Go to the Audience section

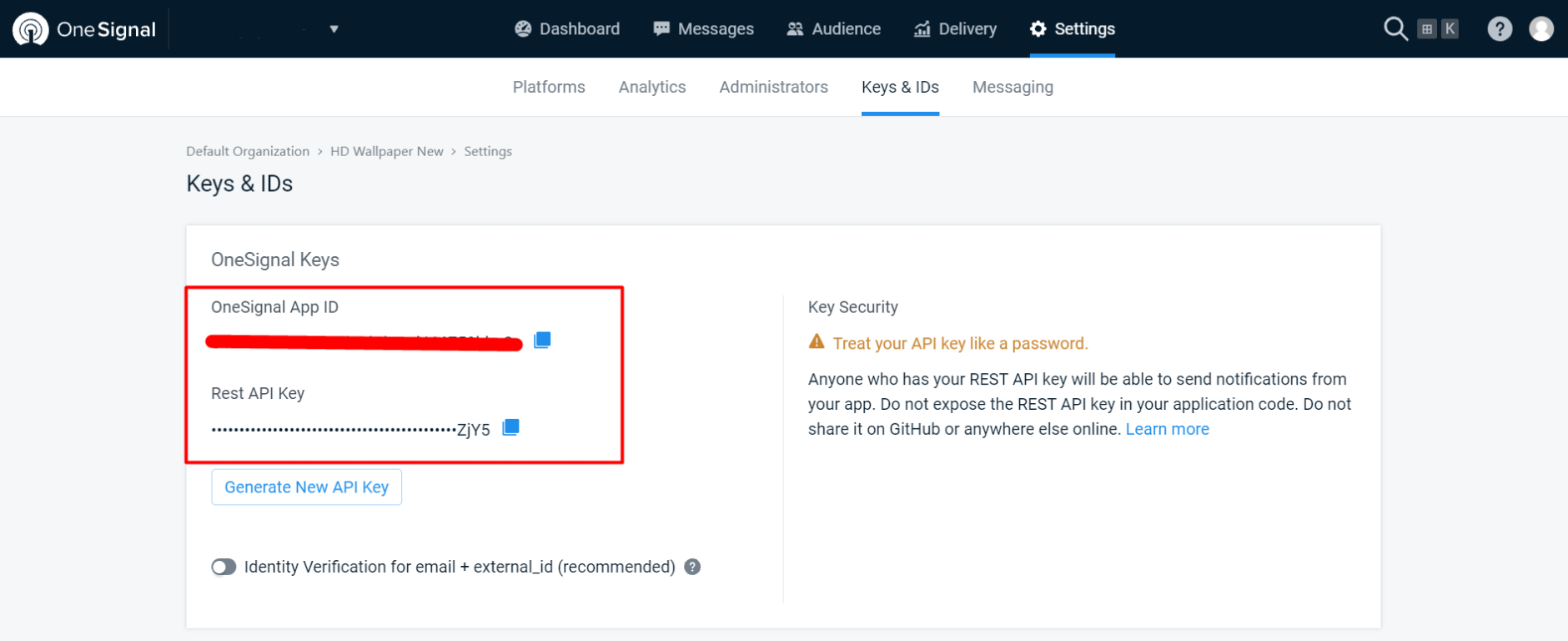pos(833,29)
